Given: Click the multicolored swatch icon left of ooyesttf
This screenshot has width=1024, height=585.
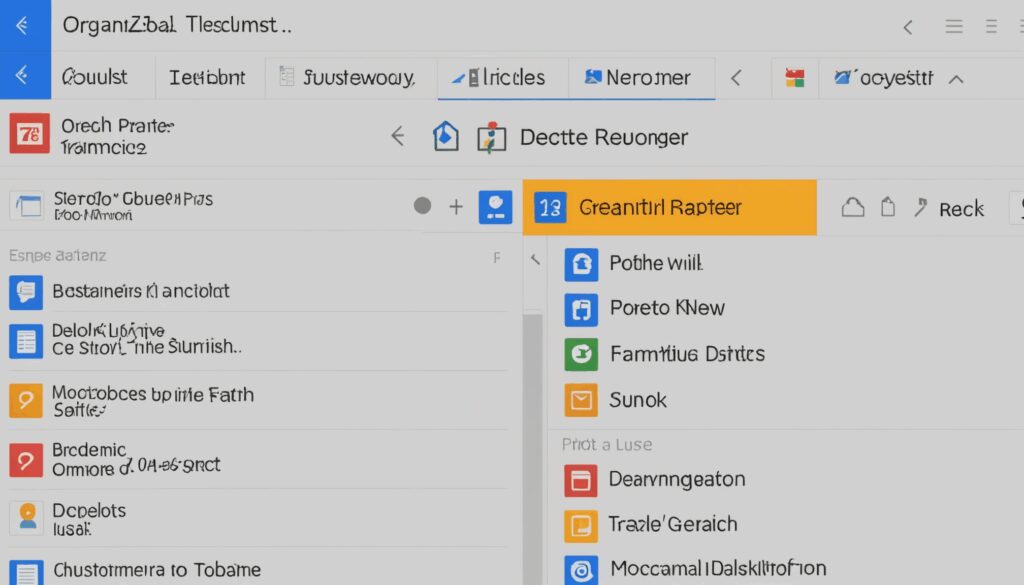Looking at the screenshot, I should 795,78.
